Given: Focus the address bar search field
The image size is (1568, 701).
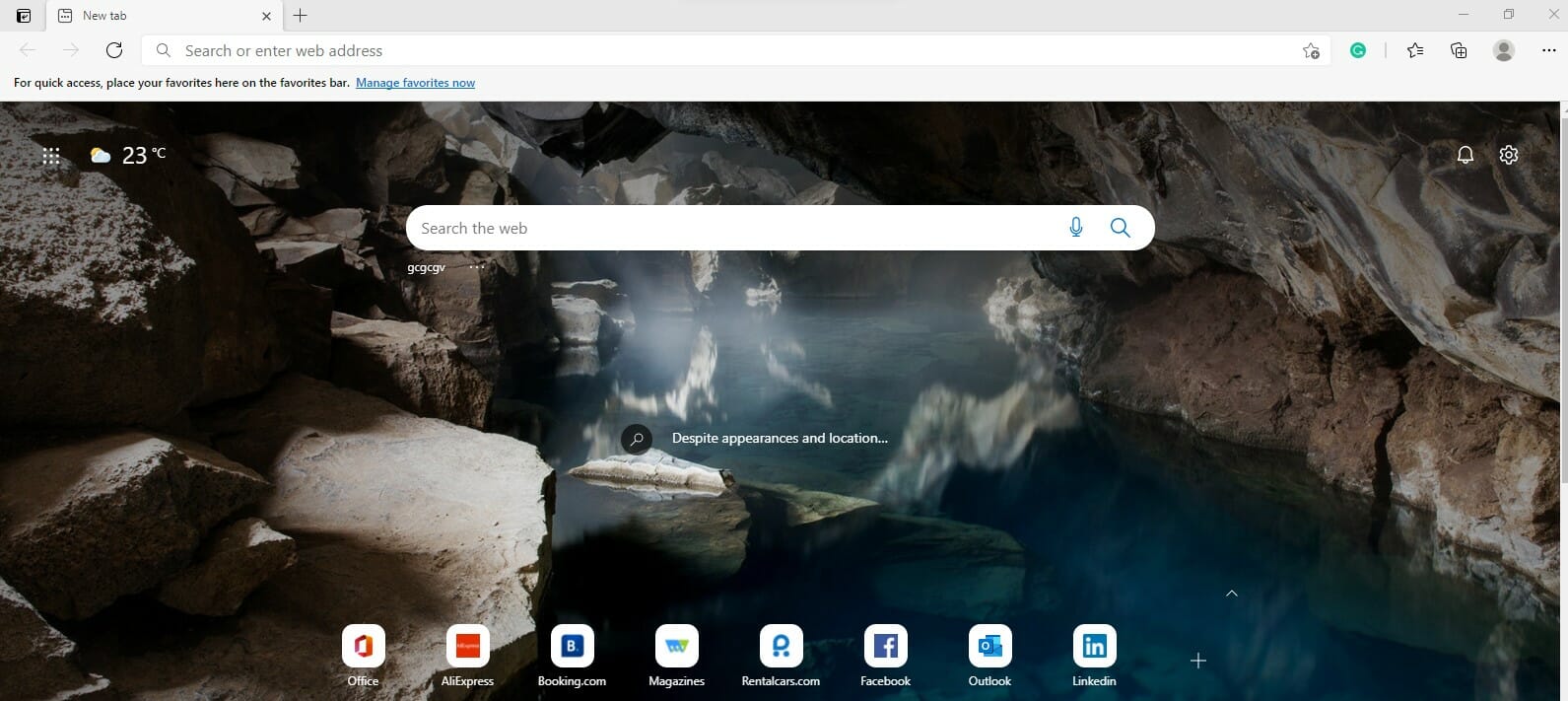Looking at the screenshot, I should click(x=735, y=50).
